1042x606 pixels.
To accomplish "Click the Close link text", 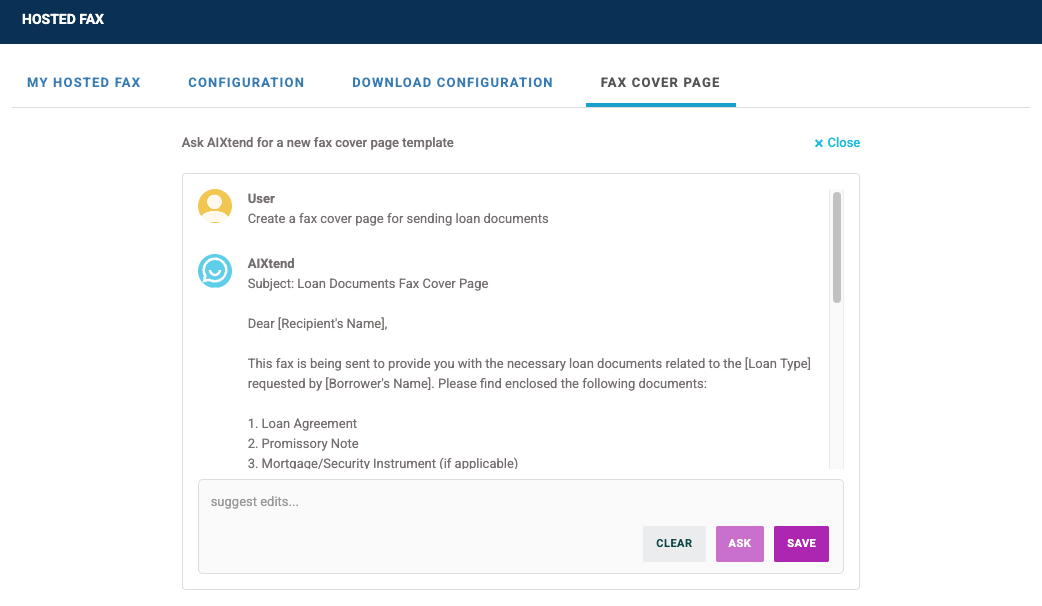I will (843, 143).
